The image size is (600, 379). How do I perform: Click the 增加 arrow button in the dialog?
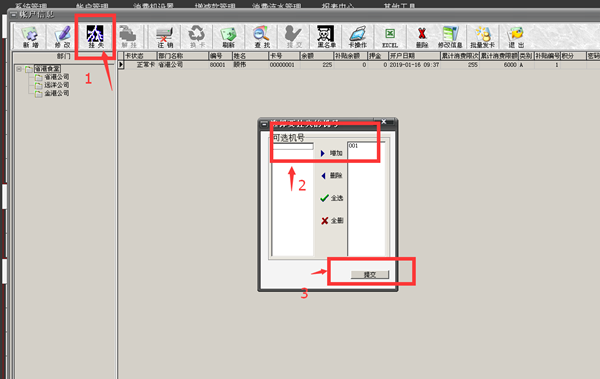pos(331,153)
